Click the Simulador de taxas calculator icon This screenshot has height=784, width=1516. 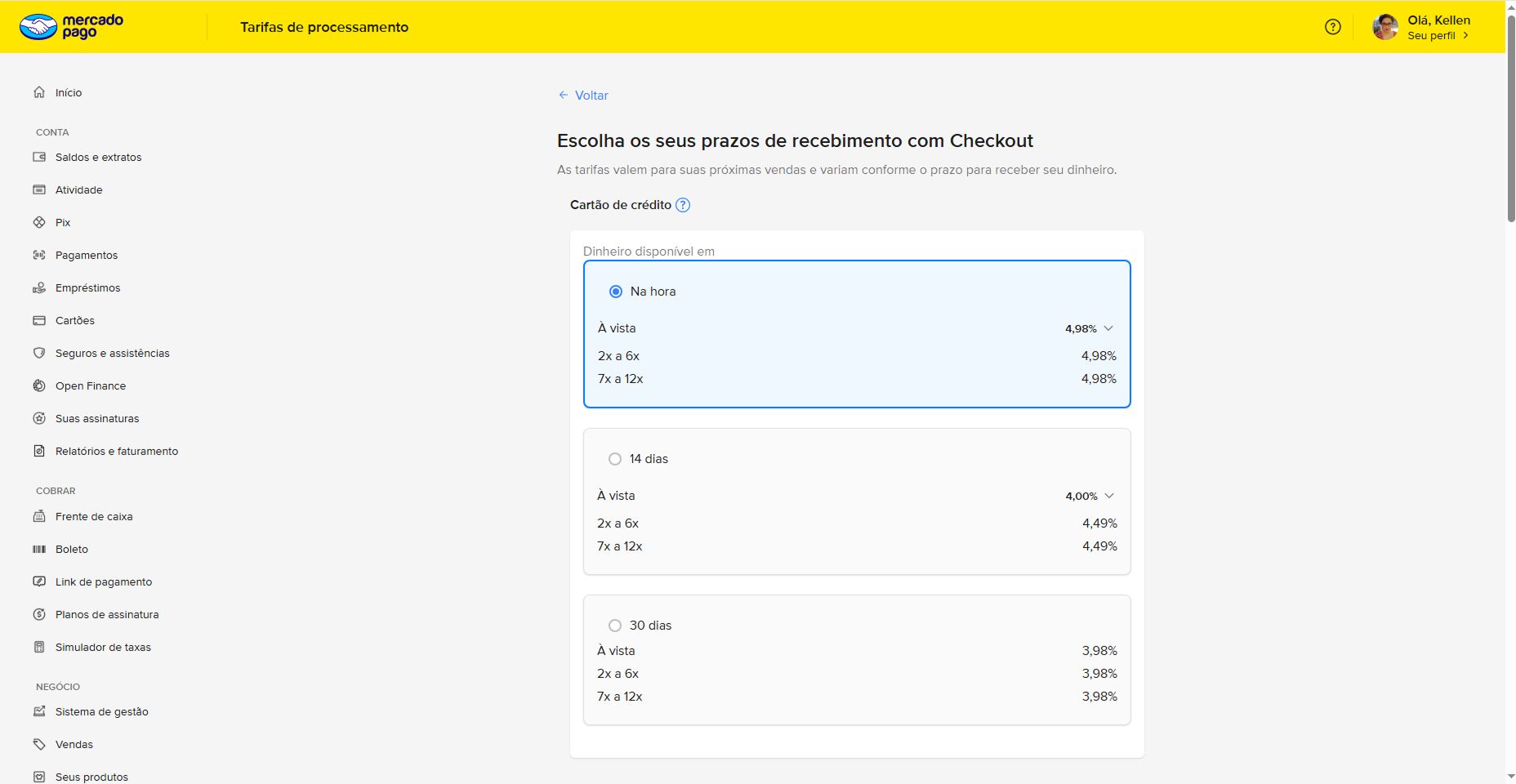(x=39, y=647)
